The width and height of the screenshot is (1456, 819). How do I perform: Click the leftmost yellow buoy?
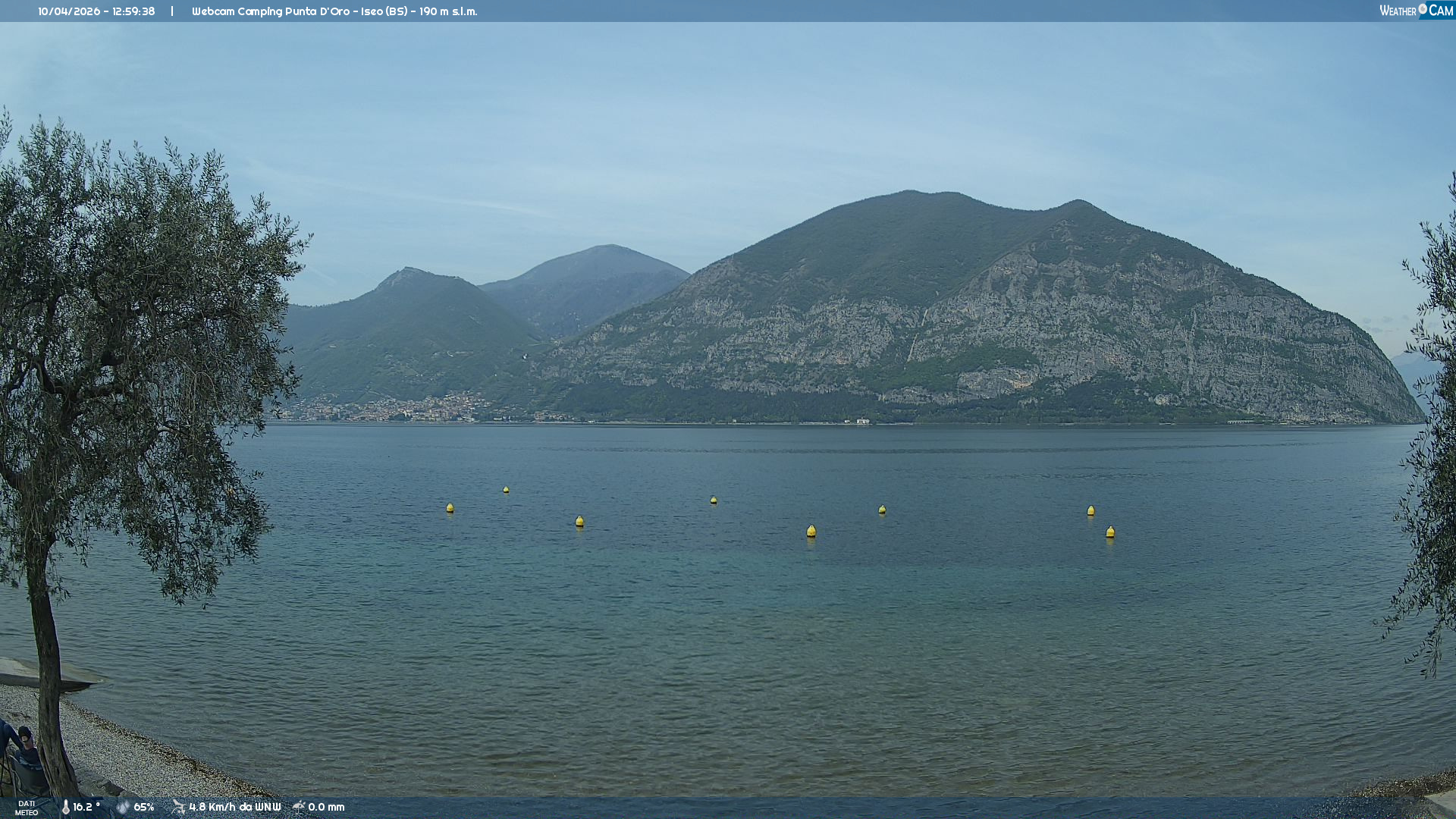[450, 508]
